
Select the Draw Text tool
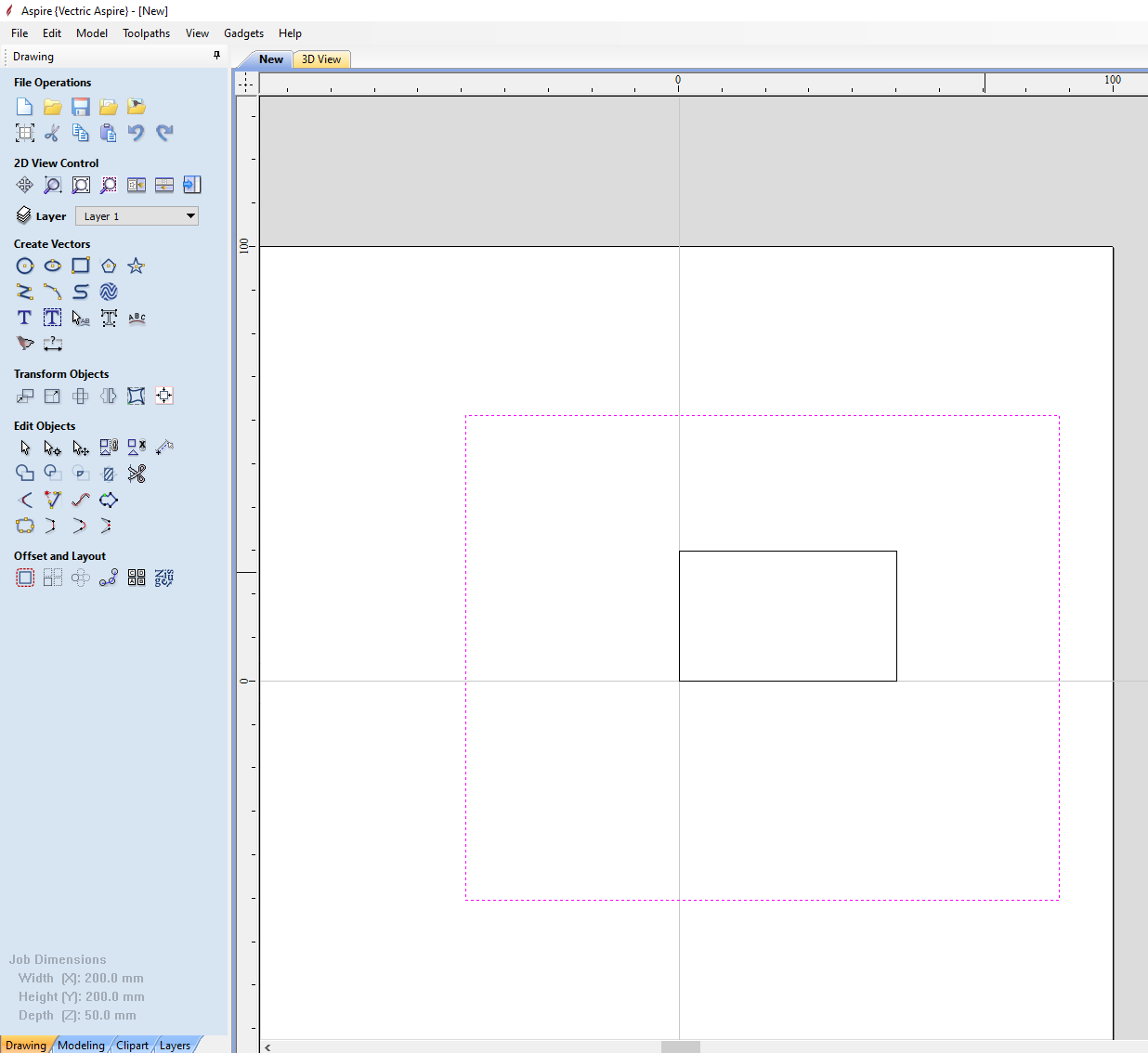25,318
